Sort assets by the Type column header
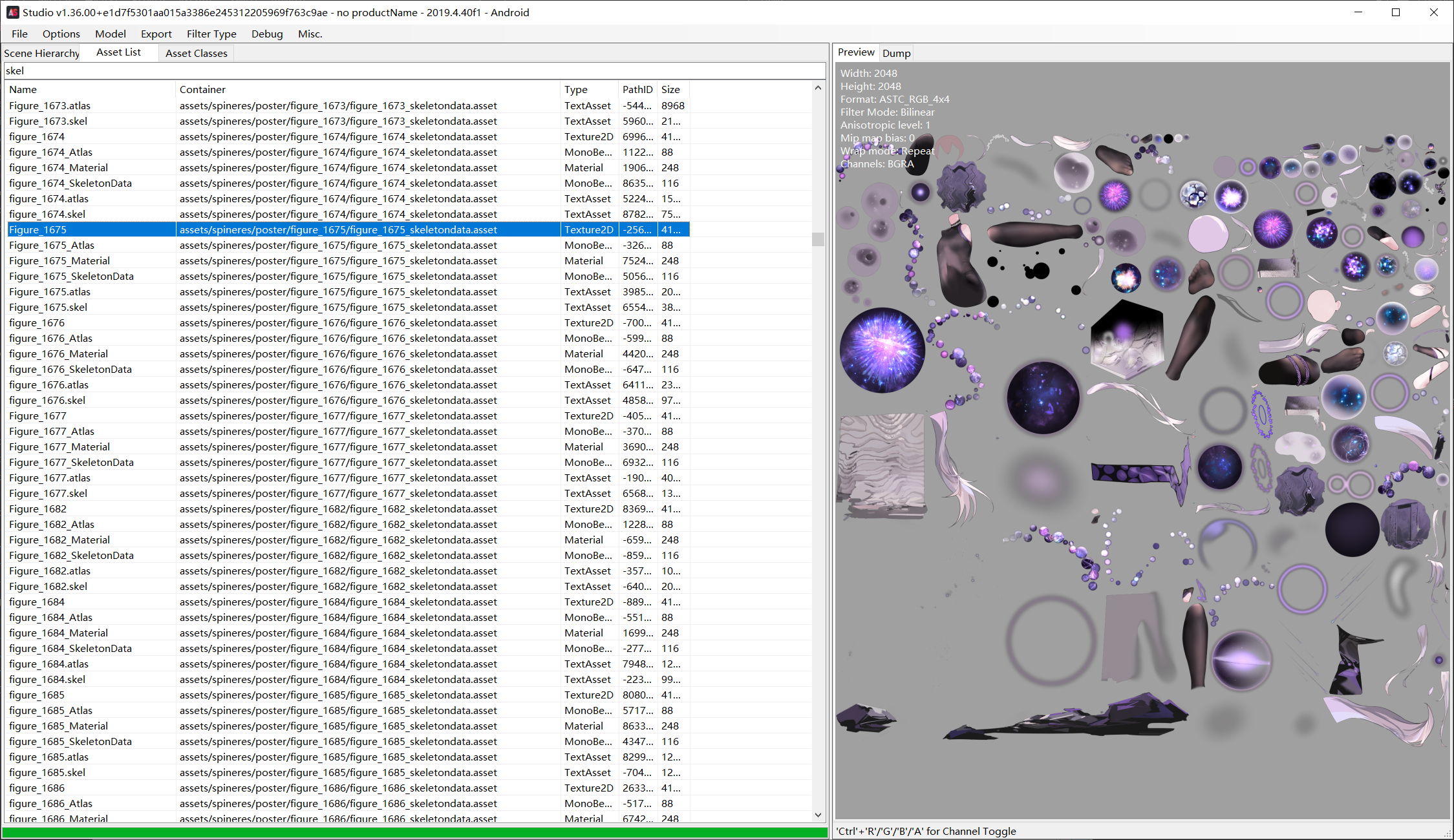Screen dimensions: 1454x840 click(x=590, y=89)
